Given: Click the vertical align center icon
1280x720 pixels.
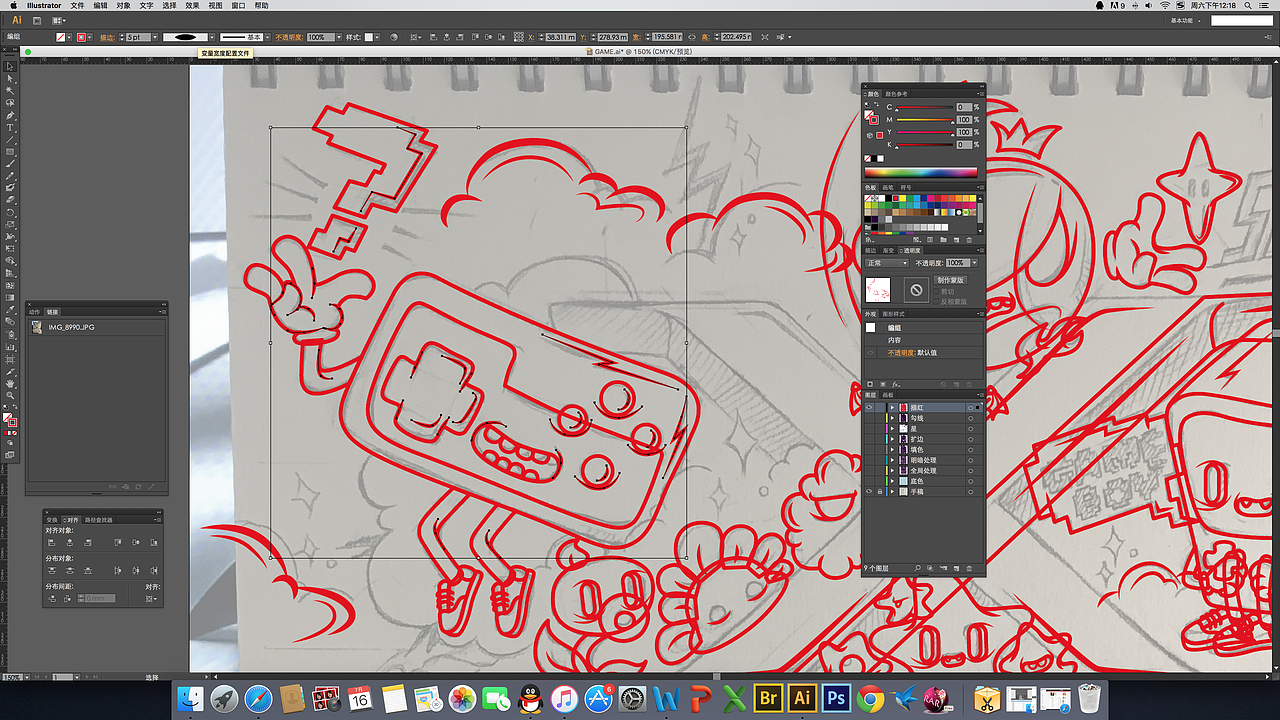Looking at the screenshot, I should 136,542.
